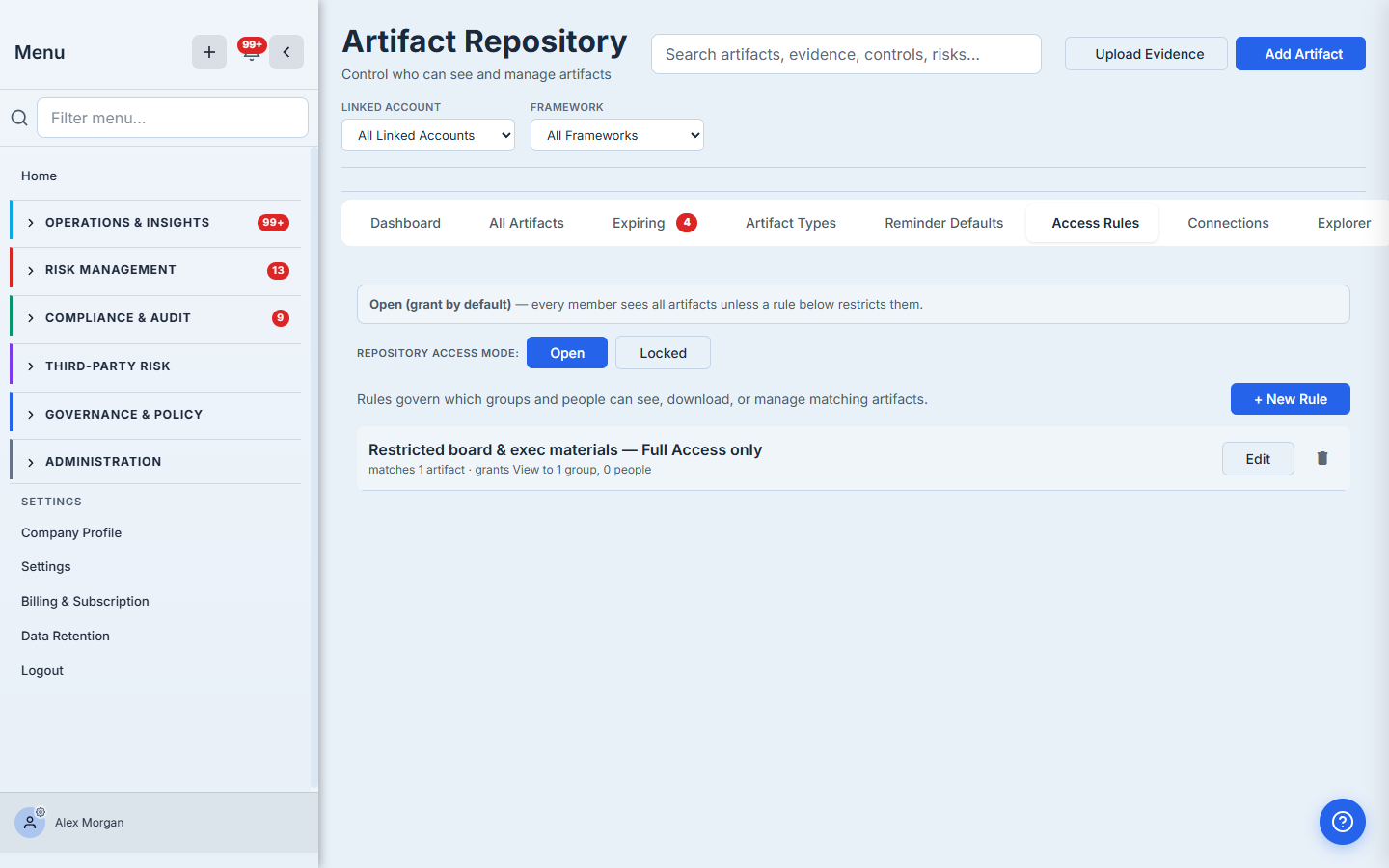Switch to the Dashboard tab
This screenshot has width=1389, height=868.
coord(405,223)
